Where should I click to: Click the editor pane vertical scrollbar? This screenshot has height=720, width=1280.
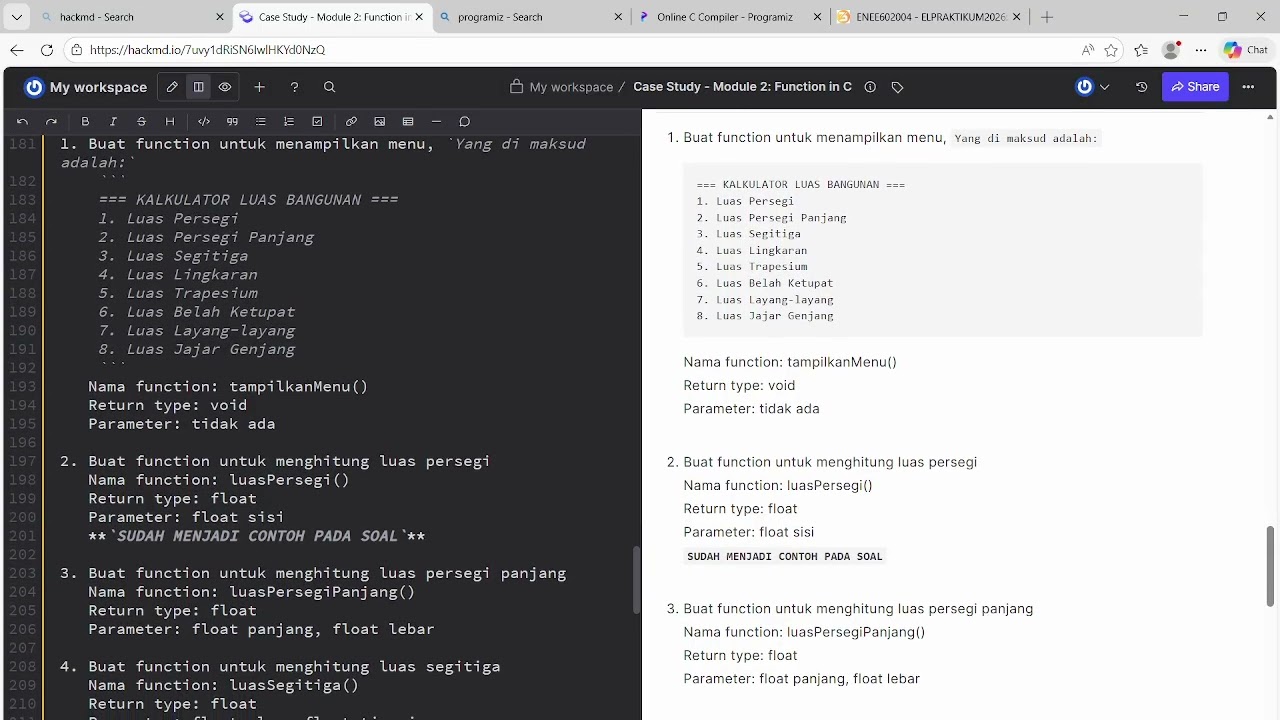635,580
